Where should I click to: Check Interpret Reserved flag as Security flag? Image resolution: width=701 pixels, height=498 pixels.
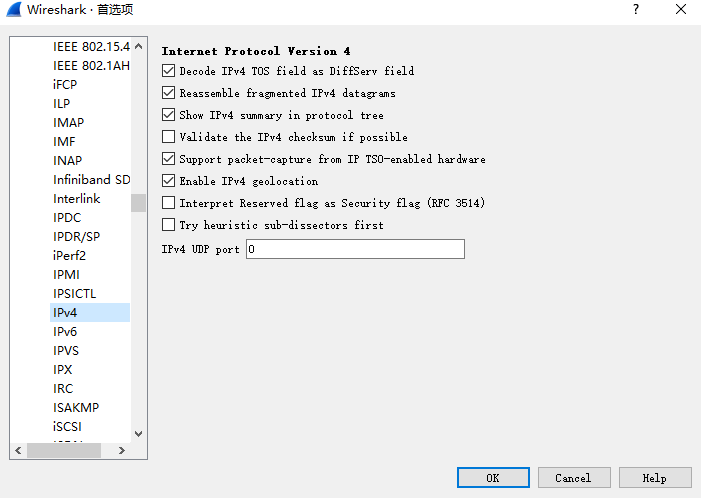[169, 203]
